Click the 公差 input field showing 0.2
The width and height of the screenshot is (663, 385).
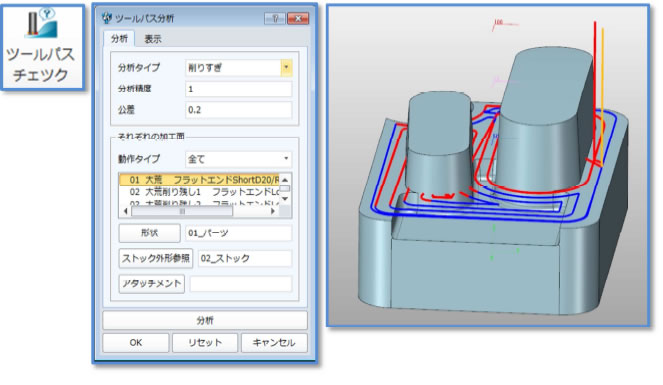pos(238,110)
